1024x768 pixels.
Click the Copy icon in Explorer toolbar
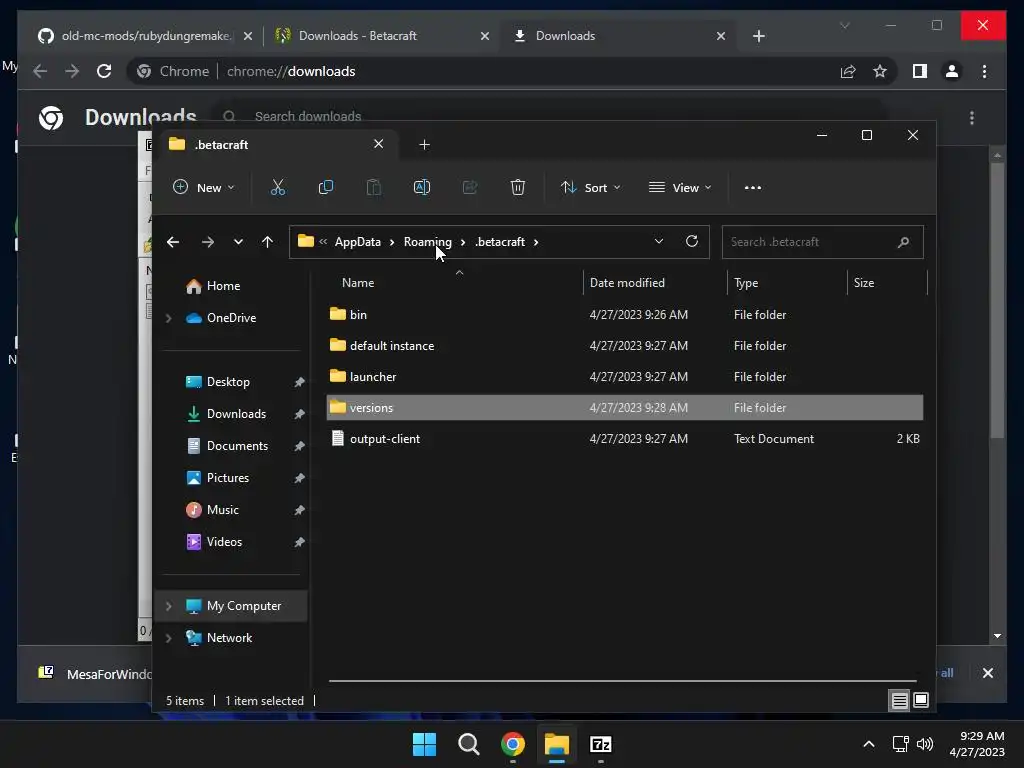(x=325, y=187)
